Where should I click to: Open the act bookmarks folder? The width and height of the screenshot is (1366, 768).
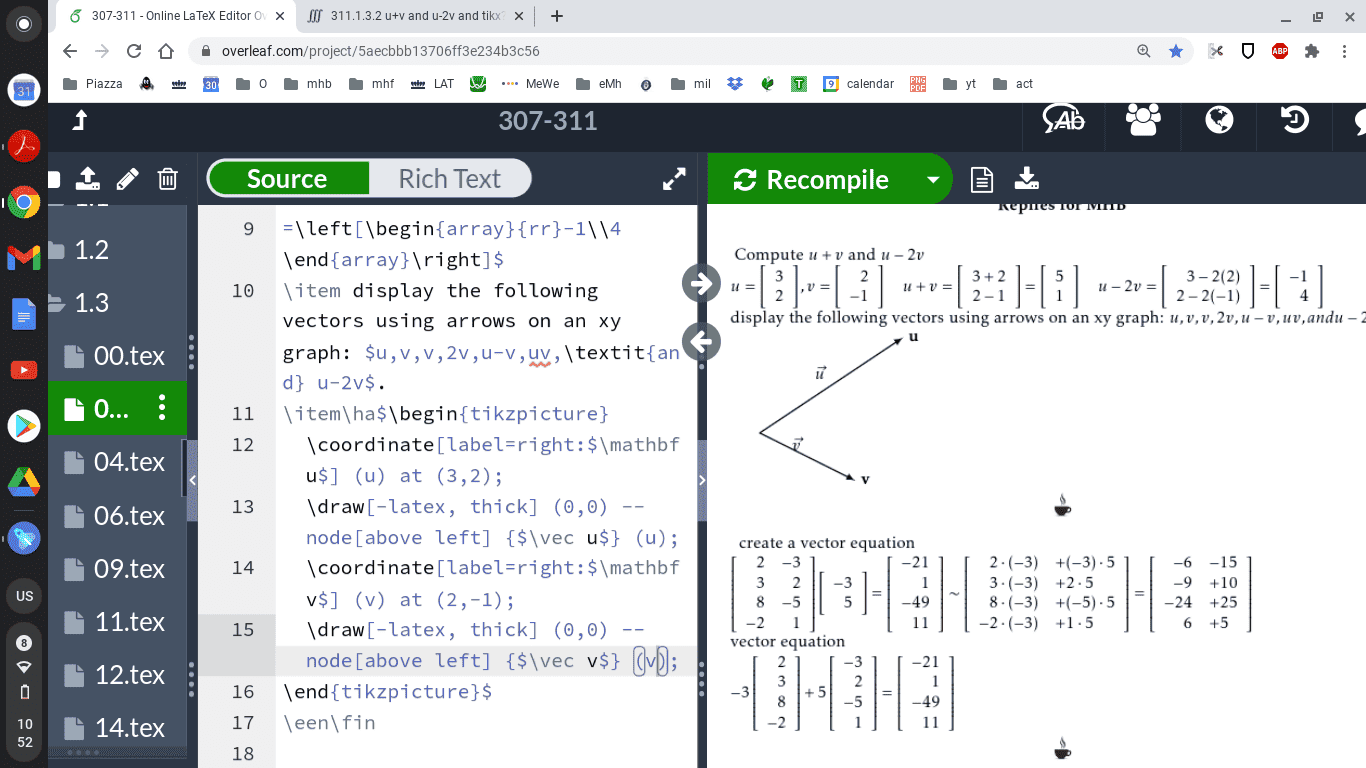[1014, 84]
